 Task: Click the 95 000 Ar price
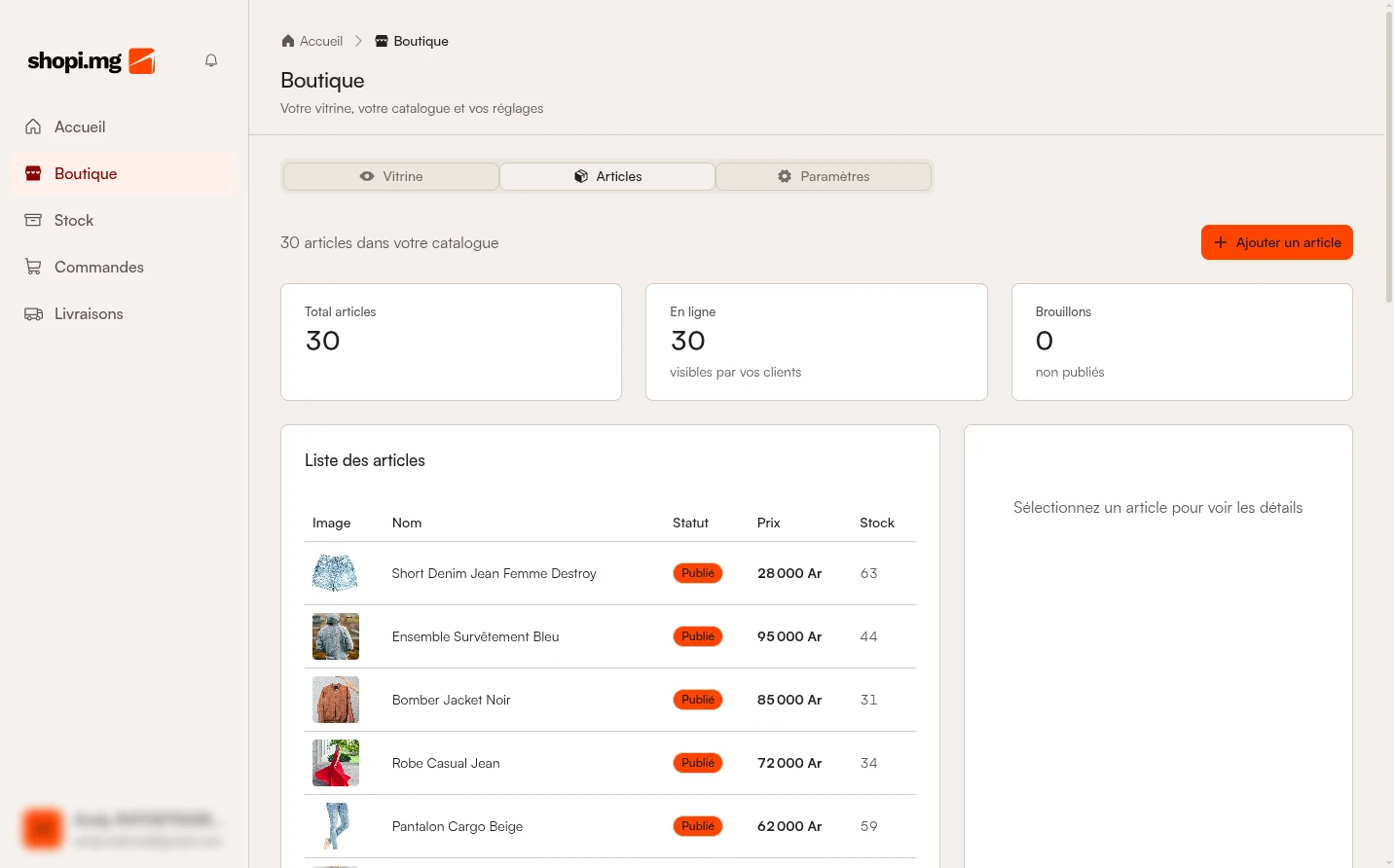pyautogui.click(x=789, y=636)
